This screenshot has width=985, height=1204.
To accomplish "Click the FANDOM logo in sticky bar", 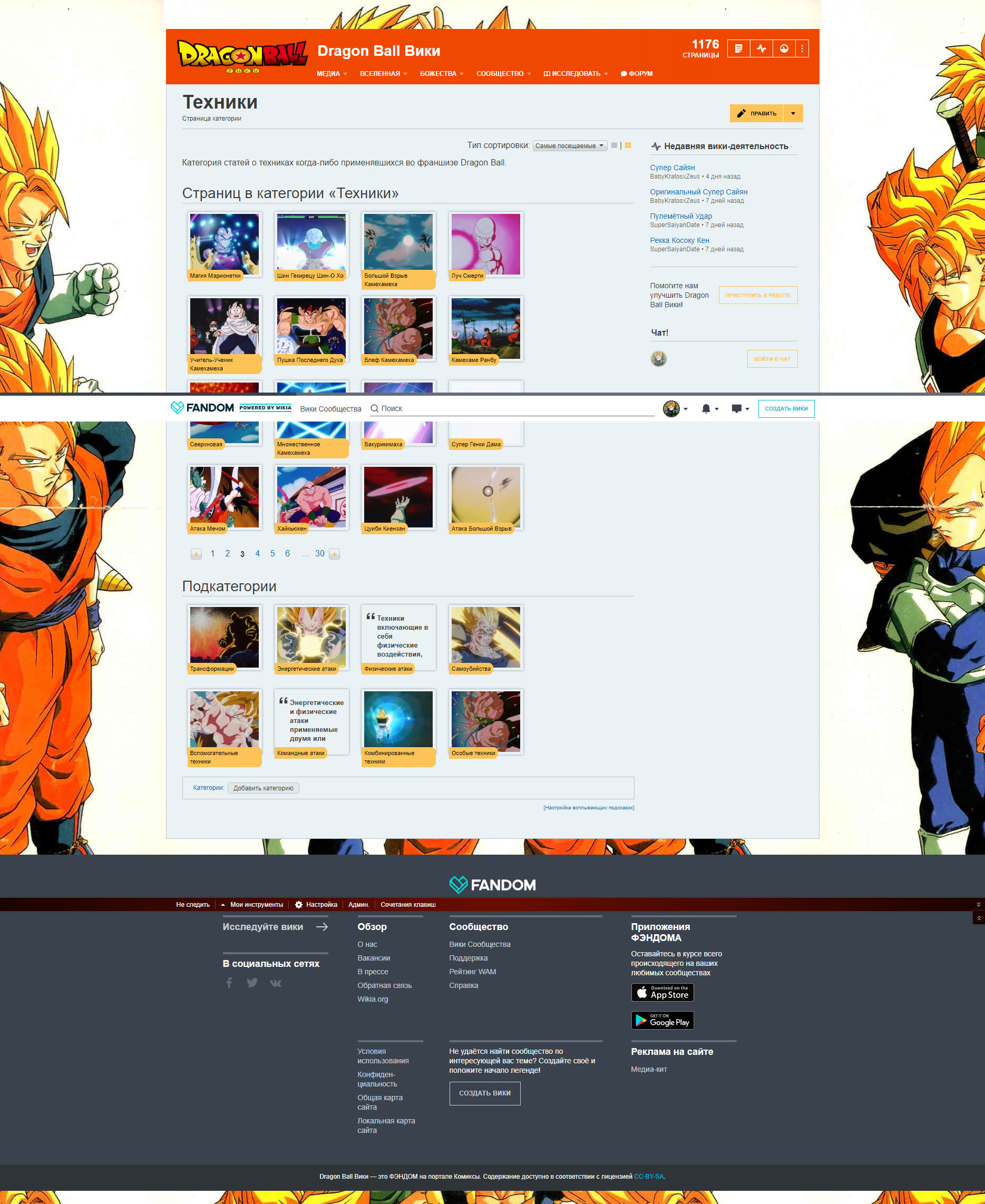I will click(x=202, y=408).
